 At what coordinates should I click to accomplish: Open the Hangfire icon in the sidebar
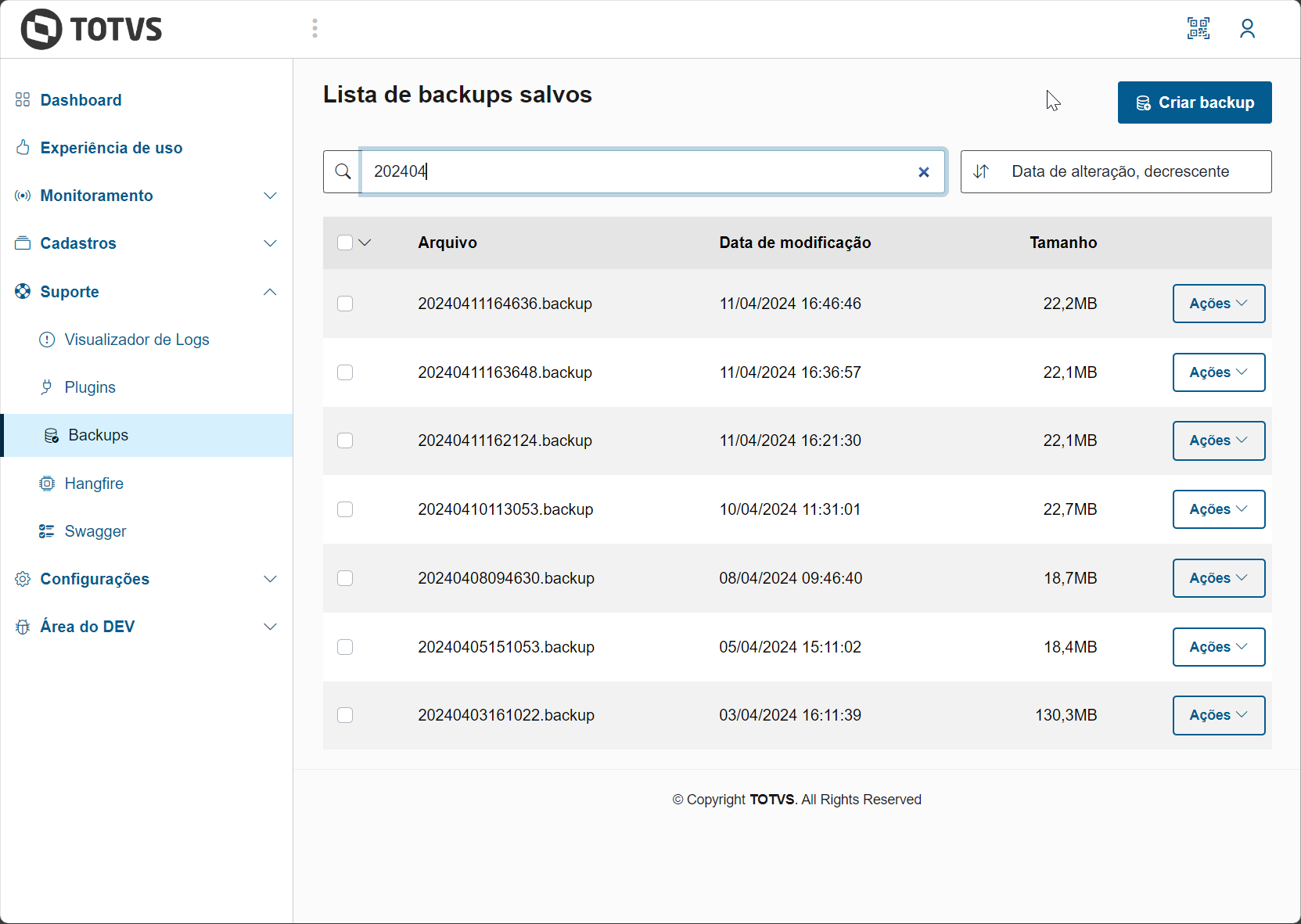tap(48, 484)
